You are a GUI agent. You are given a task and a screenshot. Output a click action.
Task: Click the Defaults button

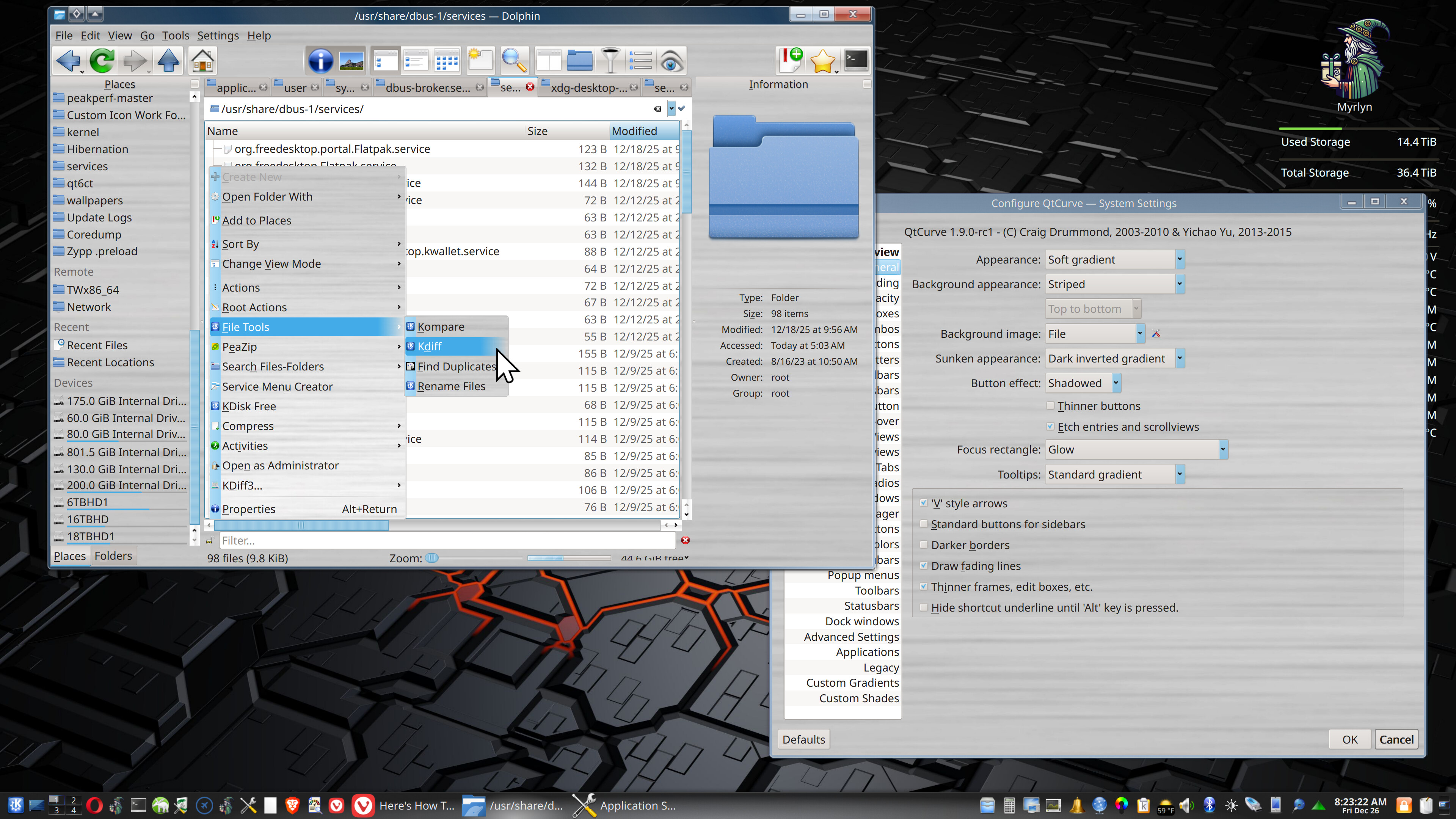(x=803, y=739)
